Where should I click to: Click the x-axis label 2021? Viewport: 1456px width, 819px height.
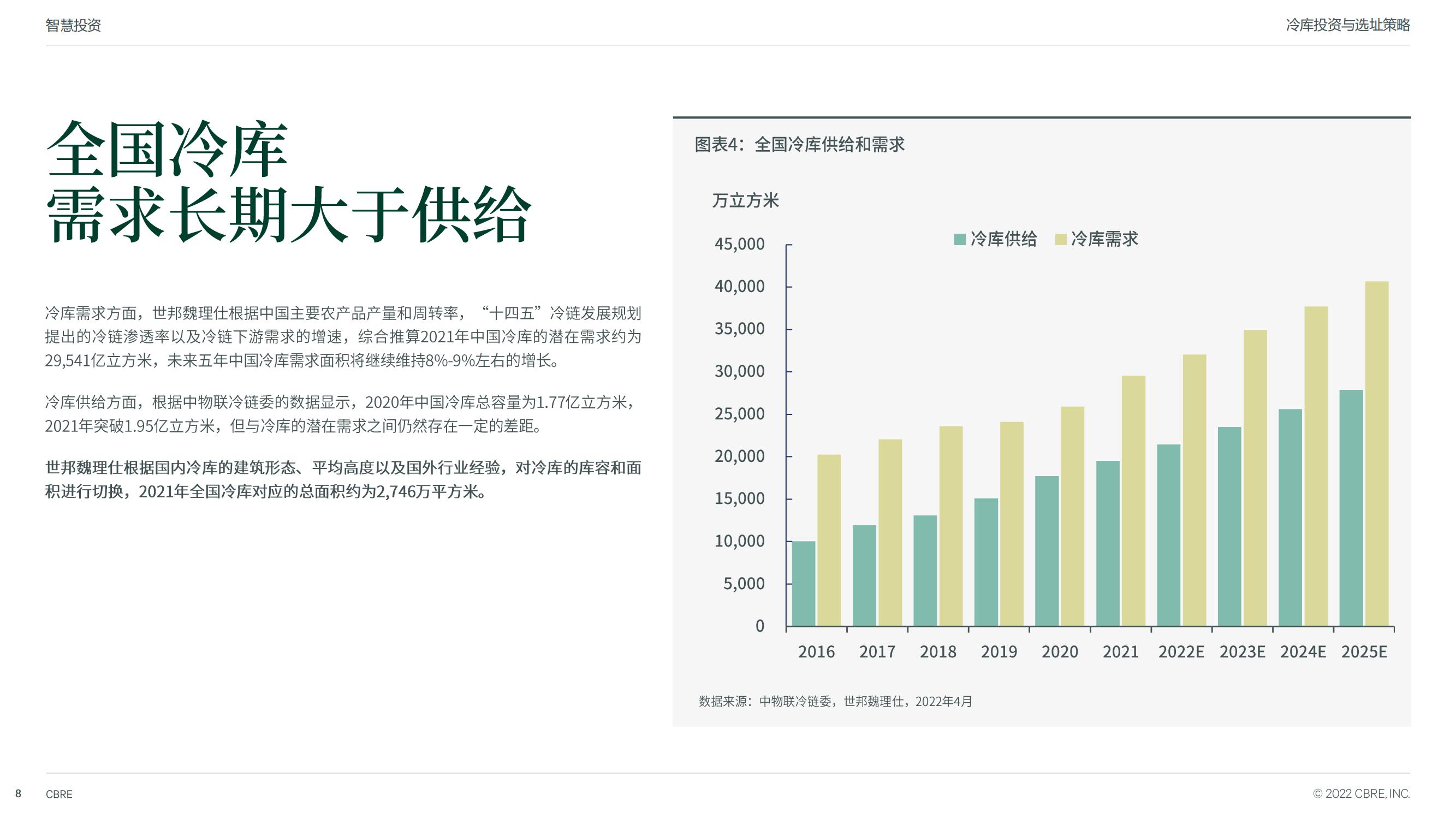[x=1121, y=652]
